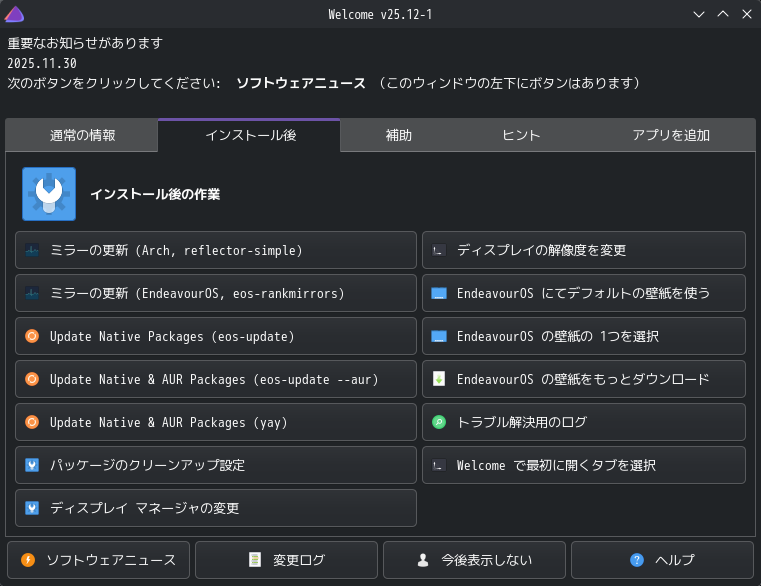This screenshot has height=586, width=761.
Task: Run ミラーの更新 (Arch, reflector-simple)
Action: coord(216,251)
